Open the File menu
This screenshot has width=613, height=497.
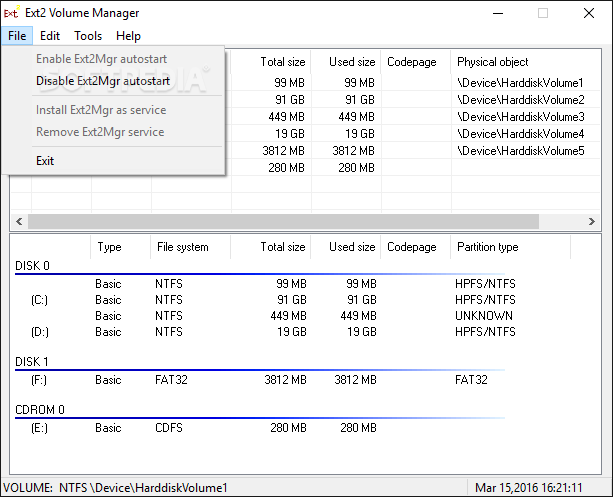point(17,36)
